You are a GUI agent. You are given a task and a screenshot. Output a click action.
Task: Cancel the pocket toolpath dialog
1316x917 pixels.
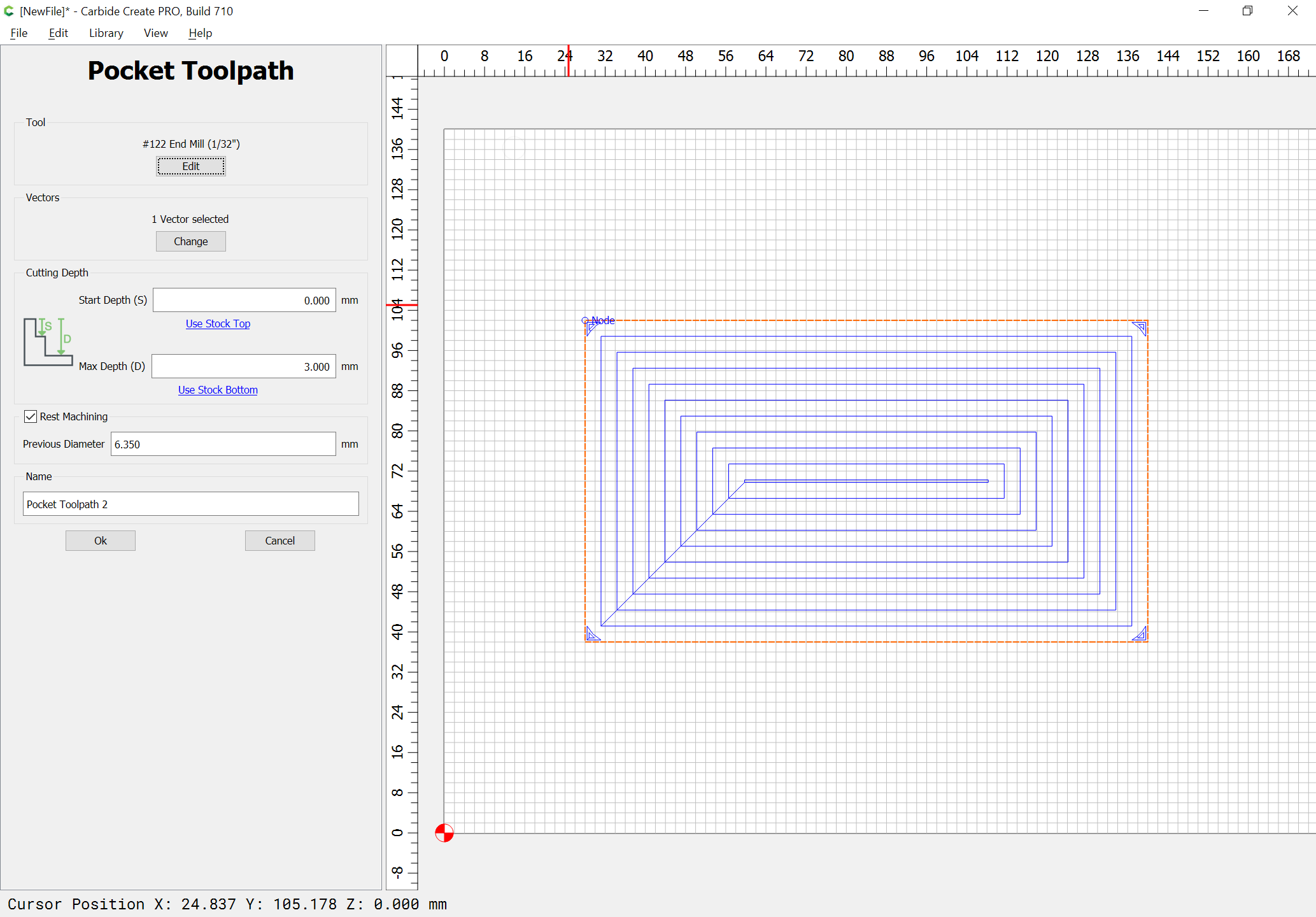point(280,541)
